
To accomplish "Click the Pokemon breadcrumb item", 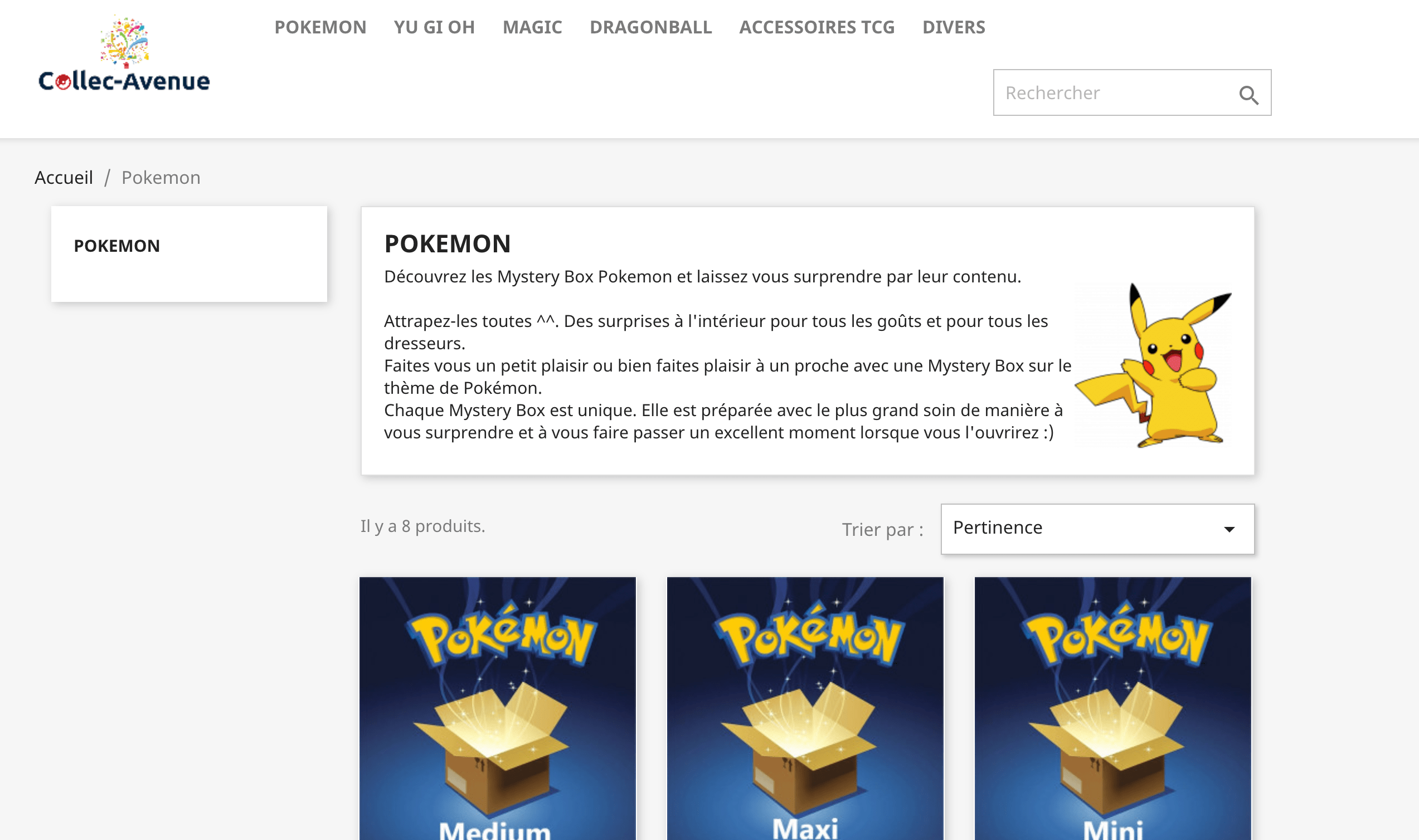I will coord(161,178).
